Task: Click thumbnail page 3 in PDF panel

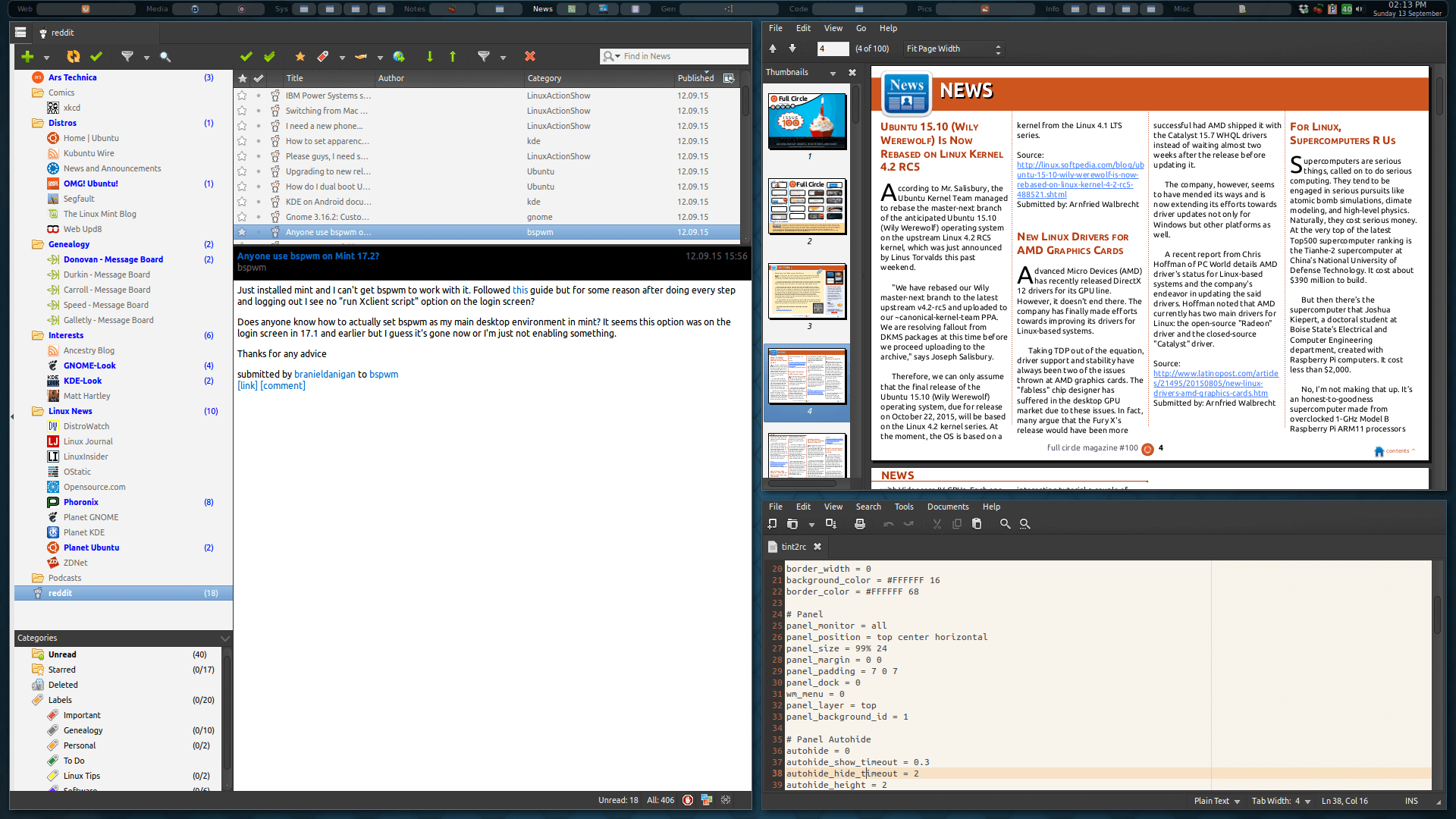Action: (808, 294)
